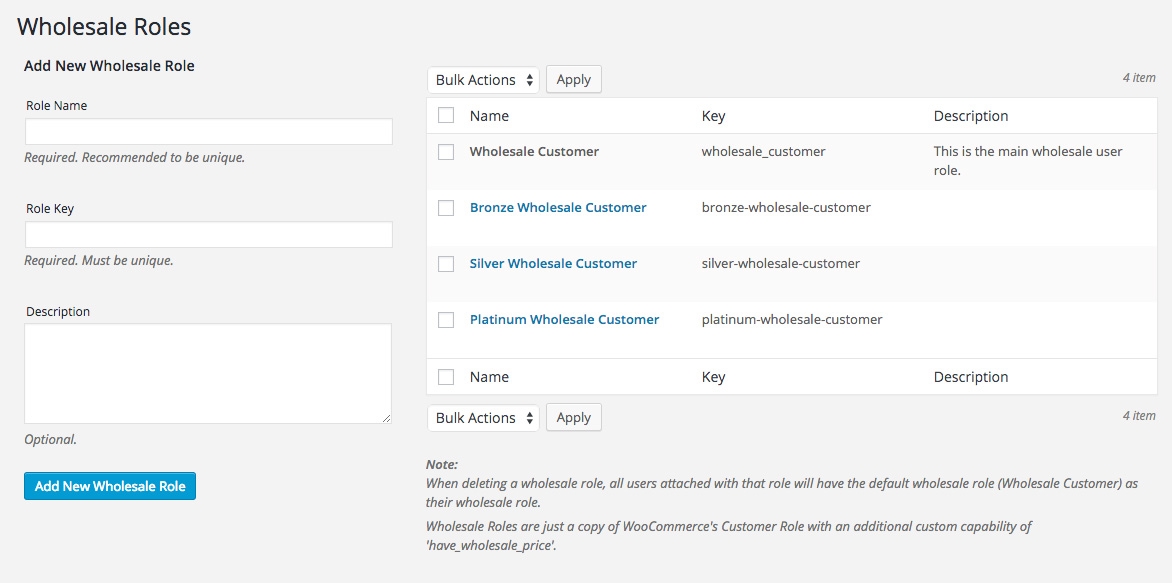Check the Platinum Wholesale Customer checkbox

click(446, 320)
